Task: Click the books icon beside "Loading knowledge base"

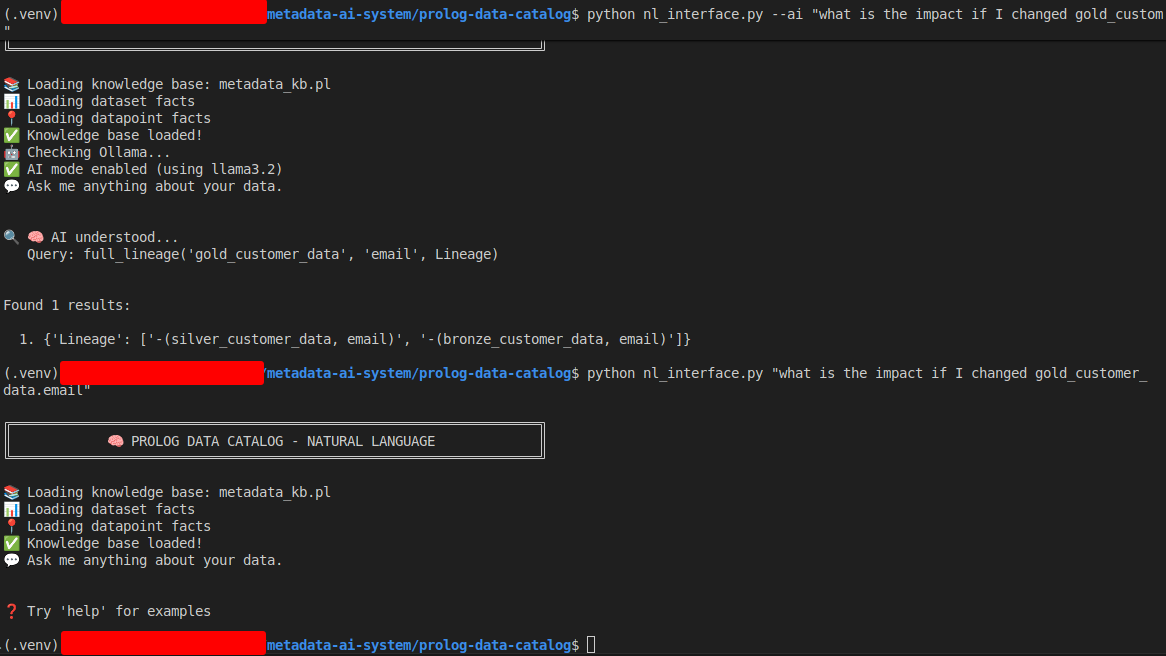Action: 12,84
